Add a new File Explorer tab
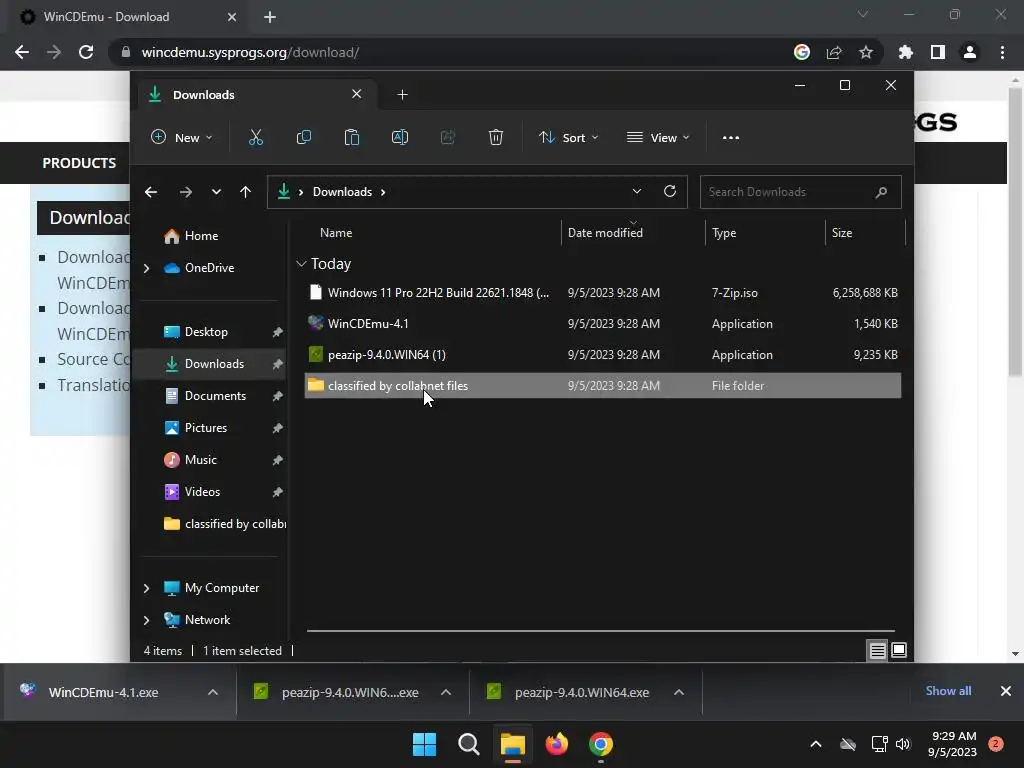The image size is (1024, 768). 402,95
